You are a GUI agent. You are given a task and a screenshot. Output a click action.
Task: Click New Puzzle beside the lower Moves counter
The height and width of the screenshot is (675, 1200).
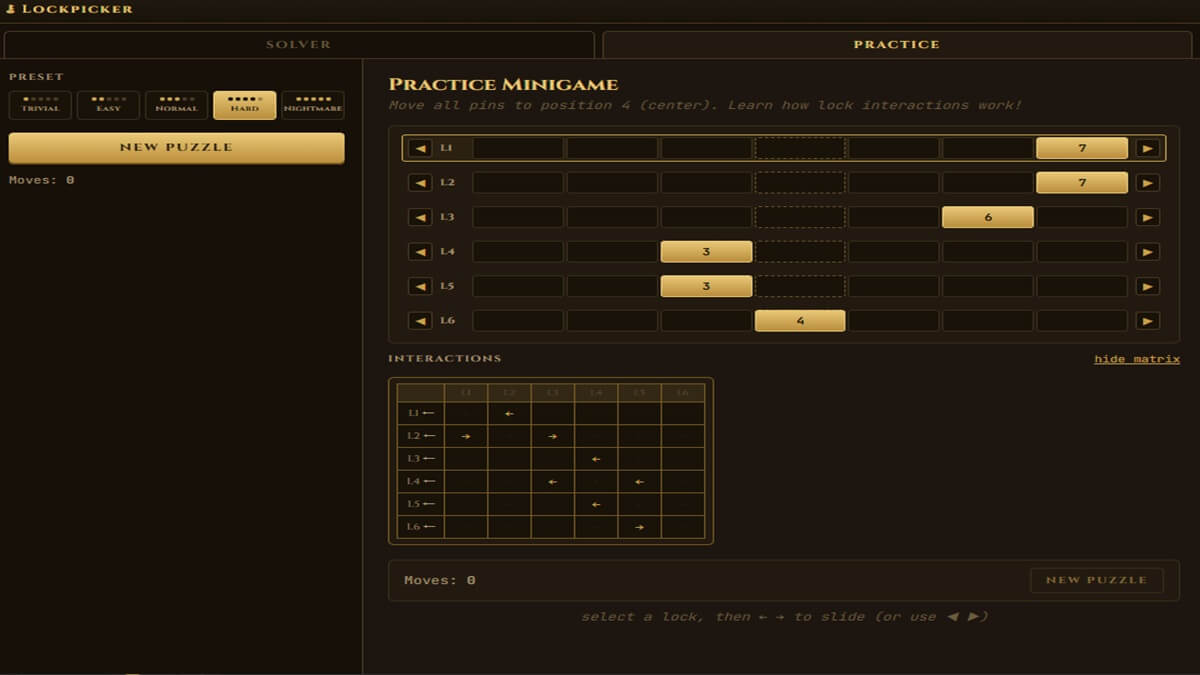[1096, 580]
